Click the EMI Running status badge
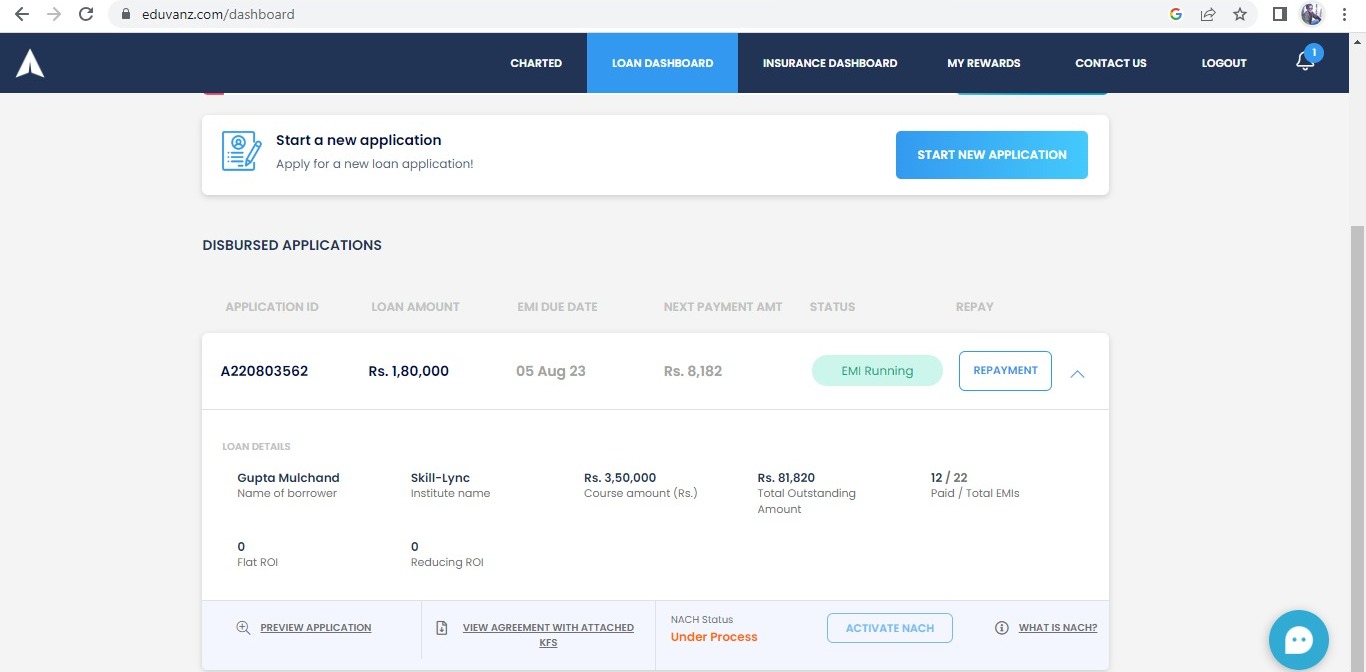 coord(877,371)
